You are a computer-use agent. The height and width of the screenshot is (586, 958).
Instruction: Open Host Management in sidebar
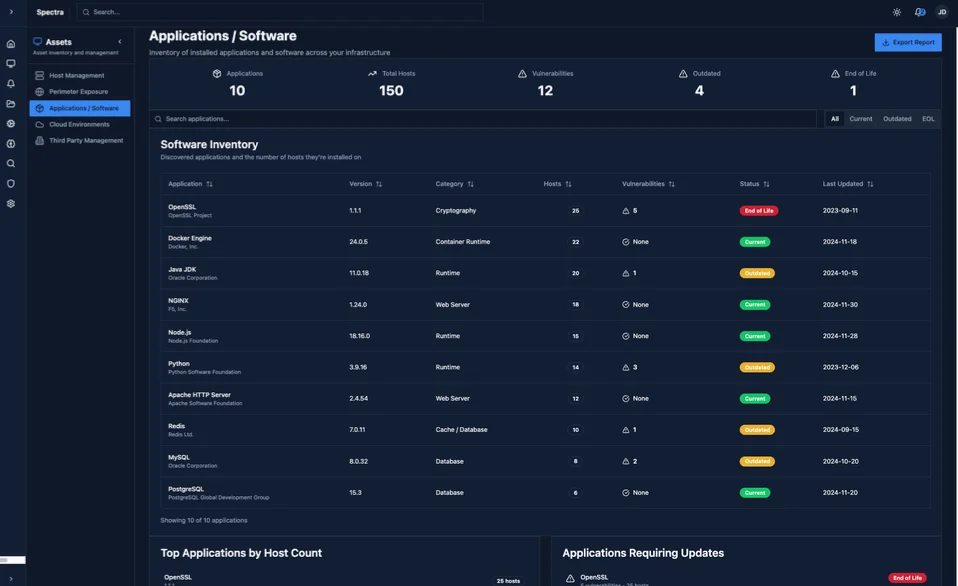[76, 76]
